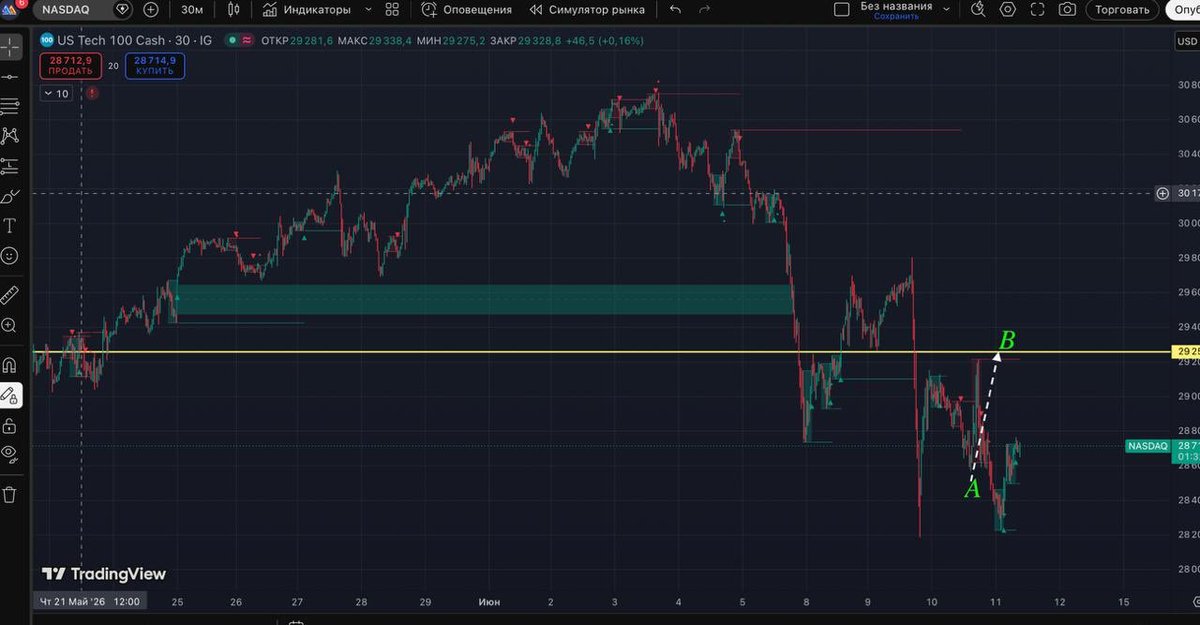Enter fullscreen mode
The width and height of the screenshot is (1200, 625).
click(x=1038, y=9)
